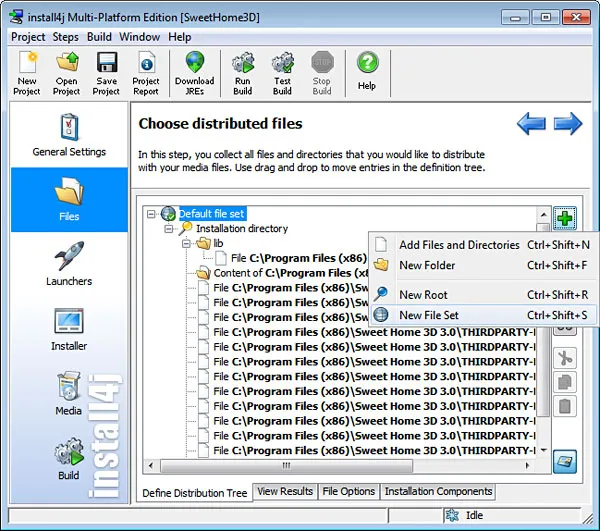Open the Window menu

pyautogui.click(x=139, y=37)
